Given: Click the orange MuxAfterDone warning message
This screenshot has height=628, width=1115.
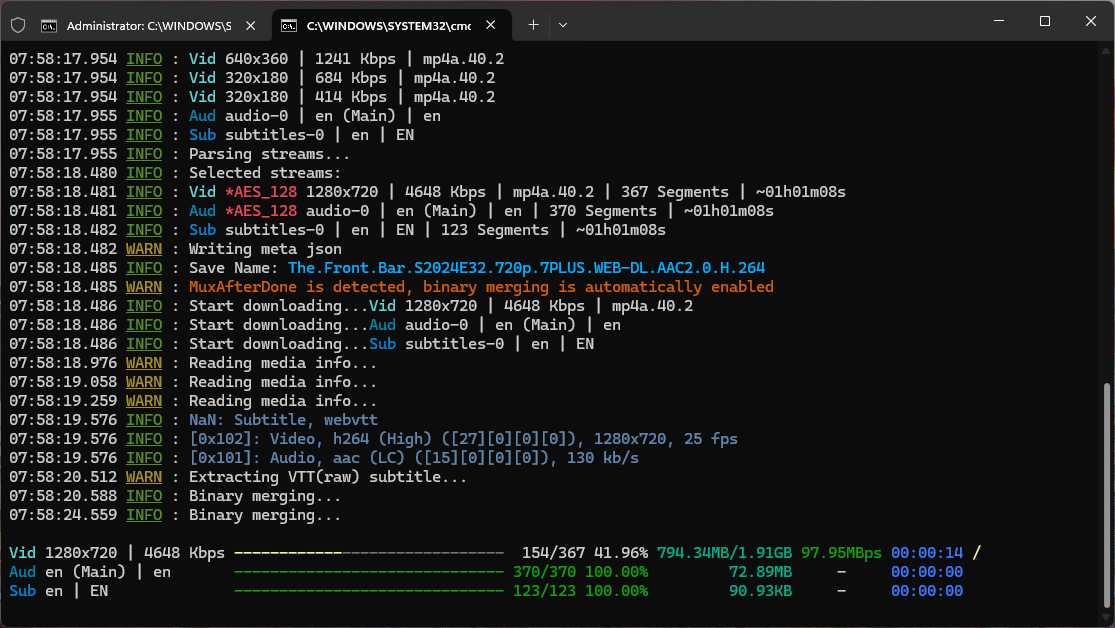Looking at the screenshot, I should tap(481, 287).
